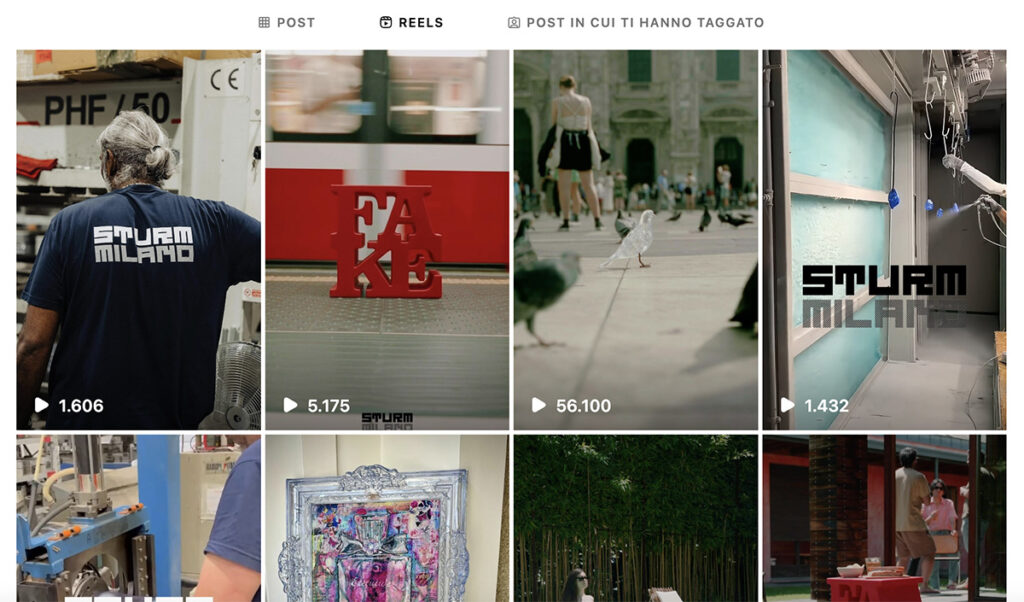Click the grid icon beside POST

264,23
